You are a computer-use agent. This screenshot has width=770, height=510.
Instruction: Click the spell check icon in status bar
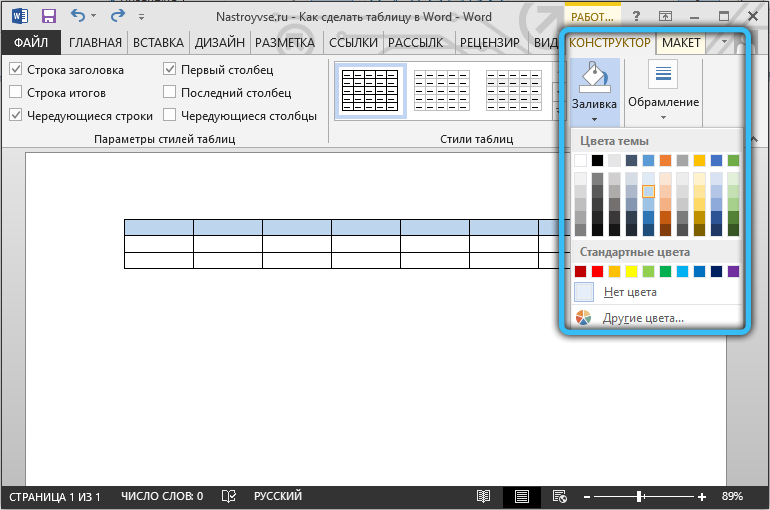(x=229, y=496)
